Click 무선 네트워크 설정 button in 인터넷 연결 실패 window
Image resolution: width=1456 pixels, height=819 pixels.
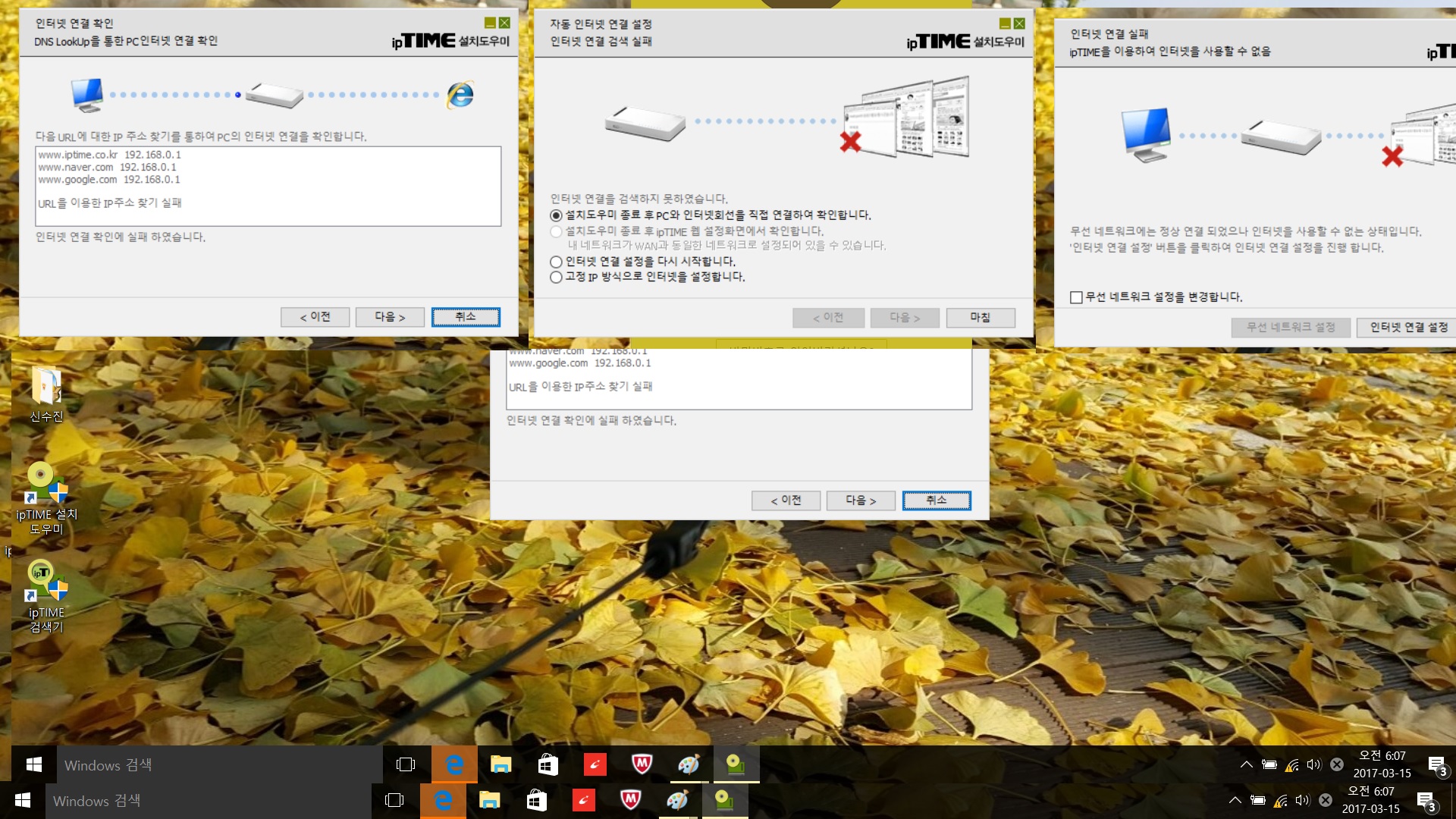(1291, 327)
